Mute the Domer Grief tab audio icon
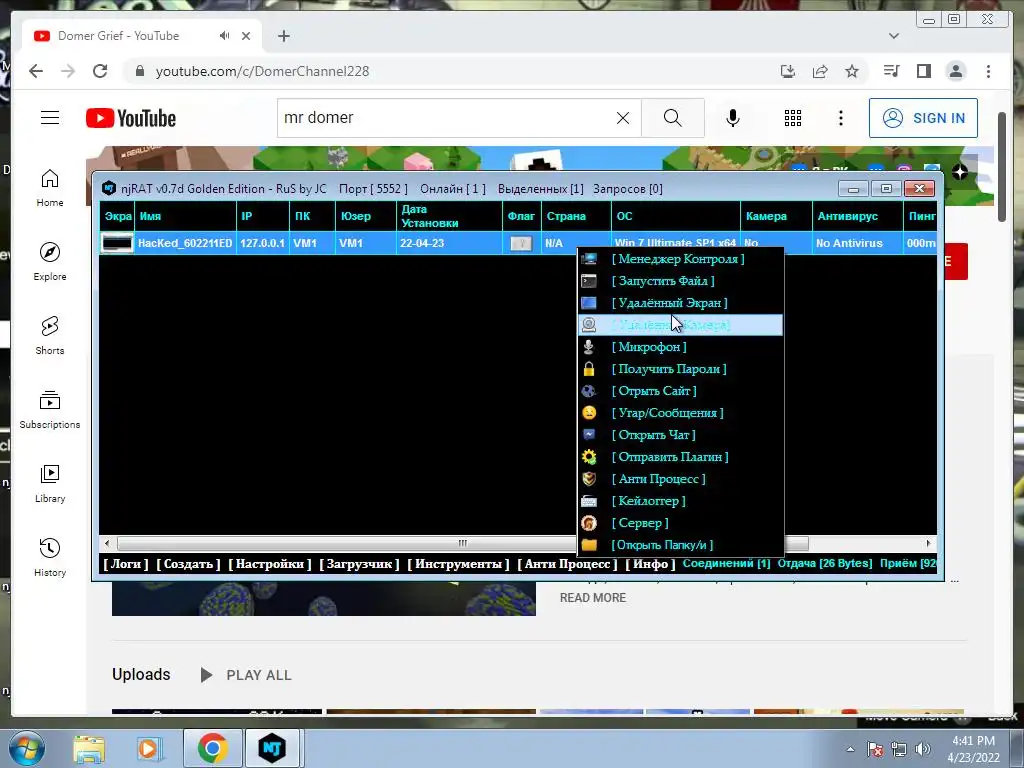Image resolution: width=1024 pixels, height=768 pixels. pyautogui.click(x=225, y=36)
